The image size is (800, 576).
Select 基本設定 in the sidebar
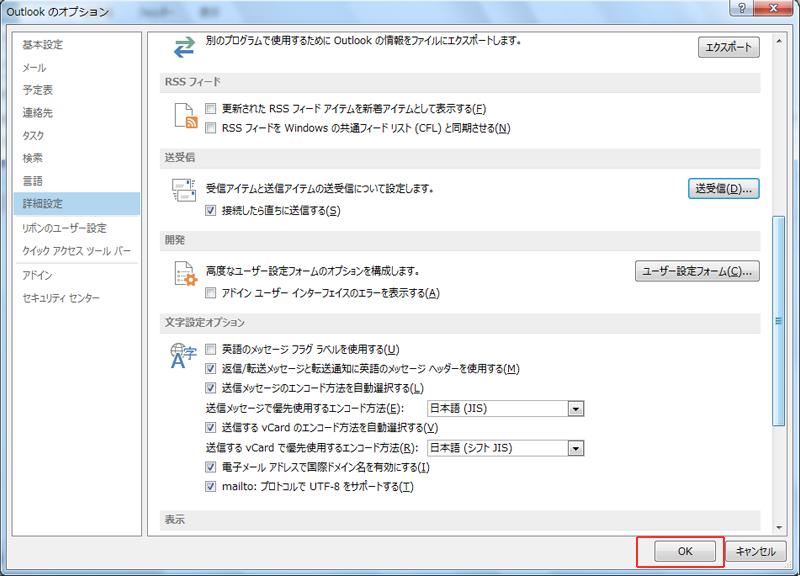[x=77, y=45]
